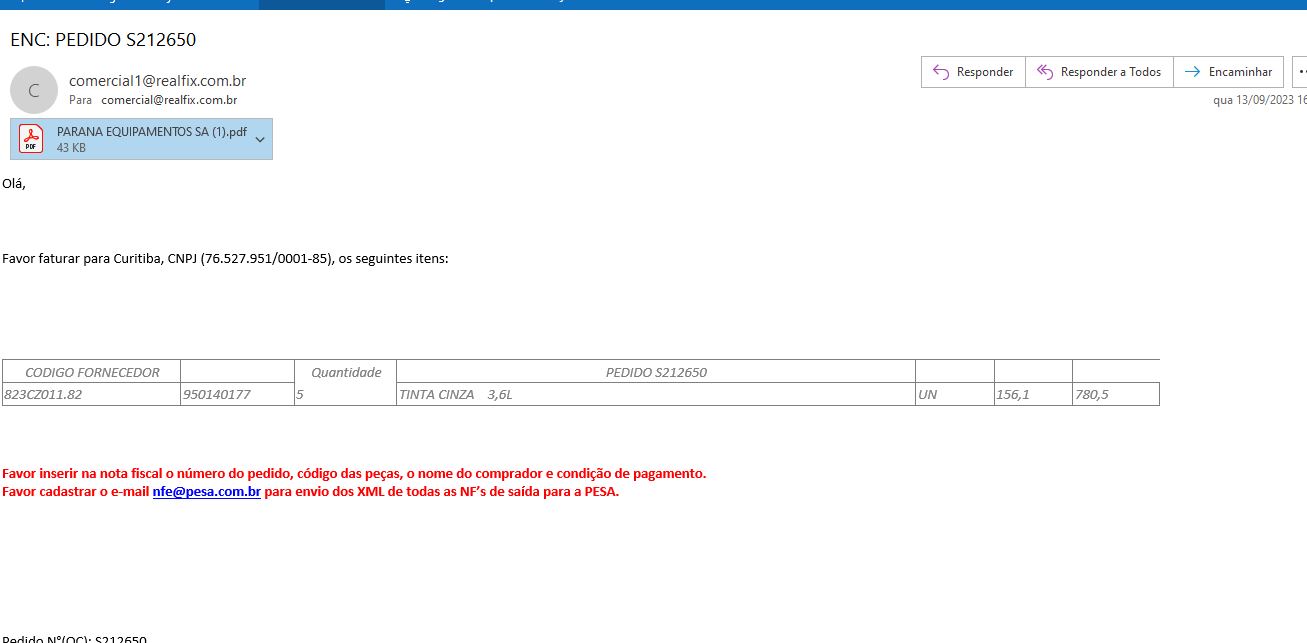Select the total value cell 780,5

coord(1092,394)
